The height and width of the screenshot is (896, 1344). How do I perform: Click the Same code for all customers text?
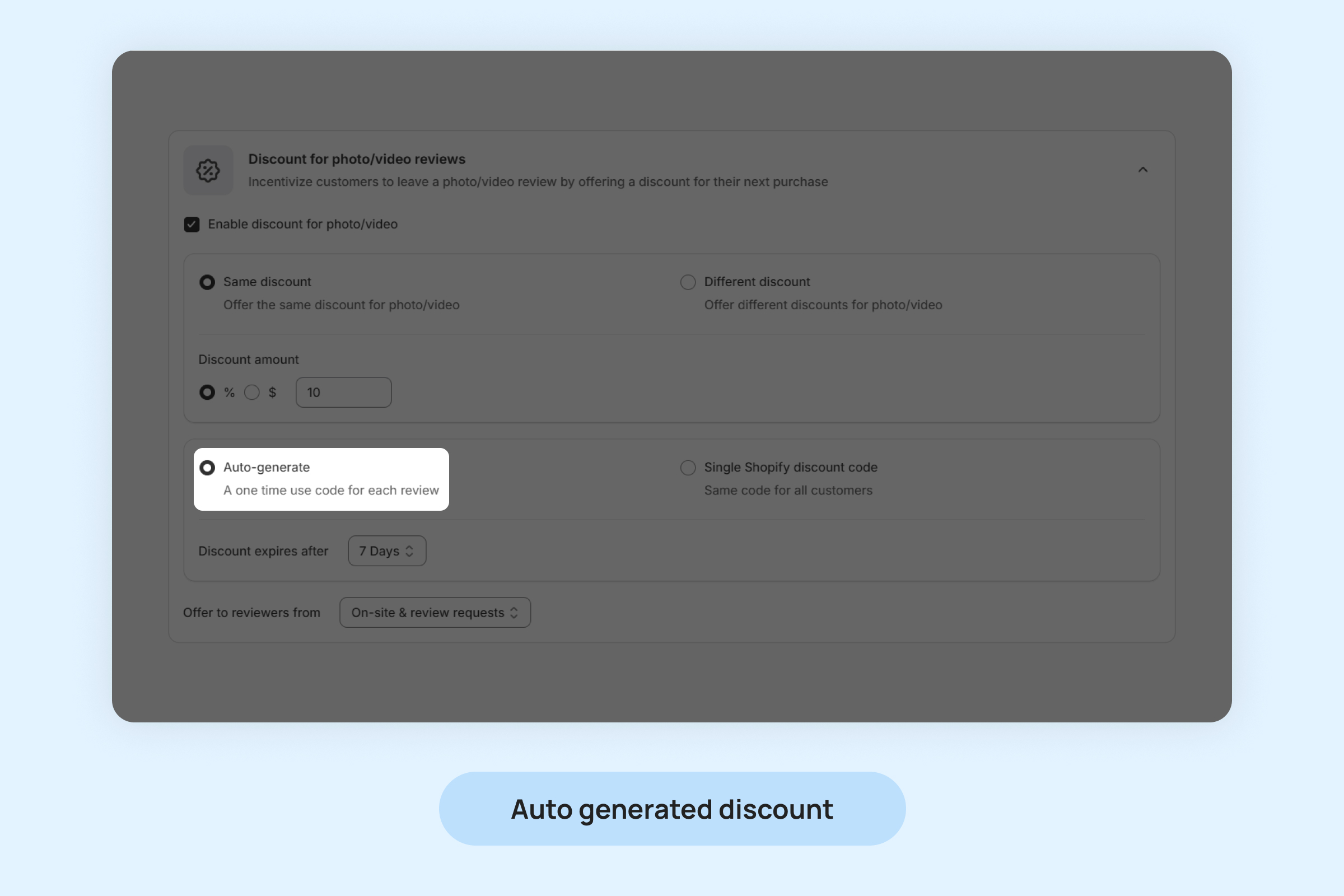(x=788, y=491)
